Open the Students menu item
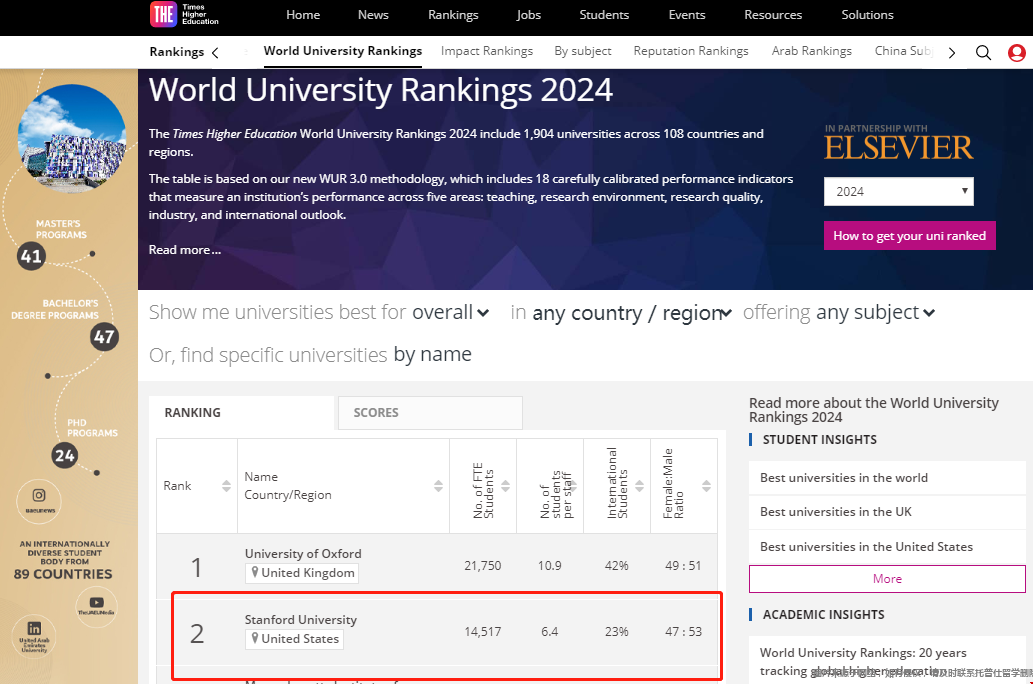The height and width of the screenshot is (684, 1033). (x=604, y=14)
